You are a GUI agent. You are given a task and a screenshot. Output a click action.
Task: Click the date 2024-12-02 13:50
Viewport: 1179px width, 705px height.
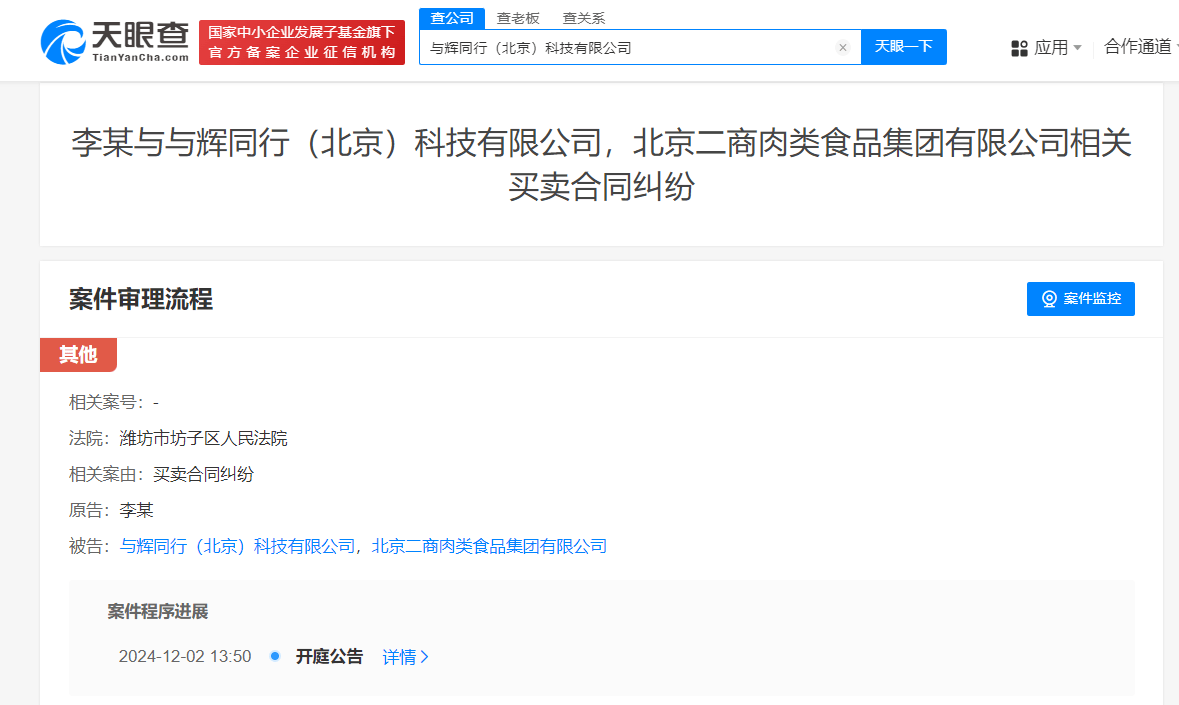click(185, 656)
